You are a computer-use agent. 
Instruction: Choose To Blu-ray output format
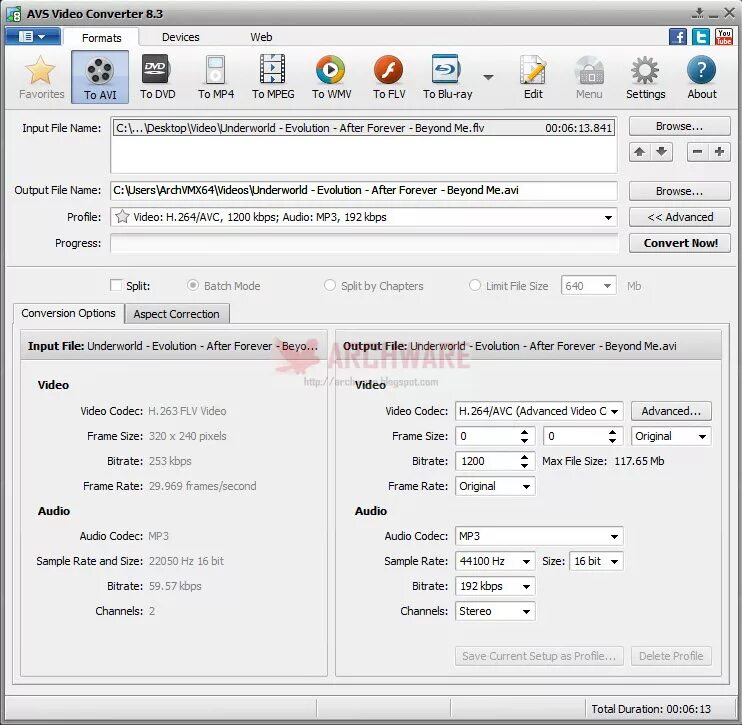447,77
